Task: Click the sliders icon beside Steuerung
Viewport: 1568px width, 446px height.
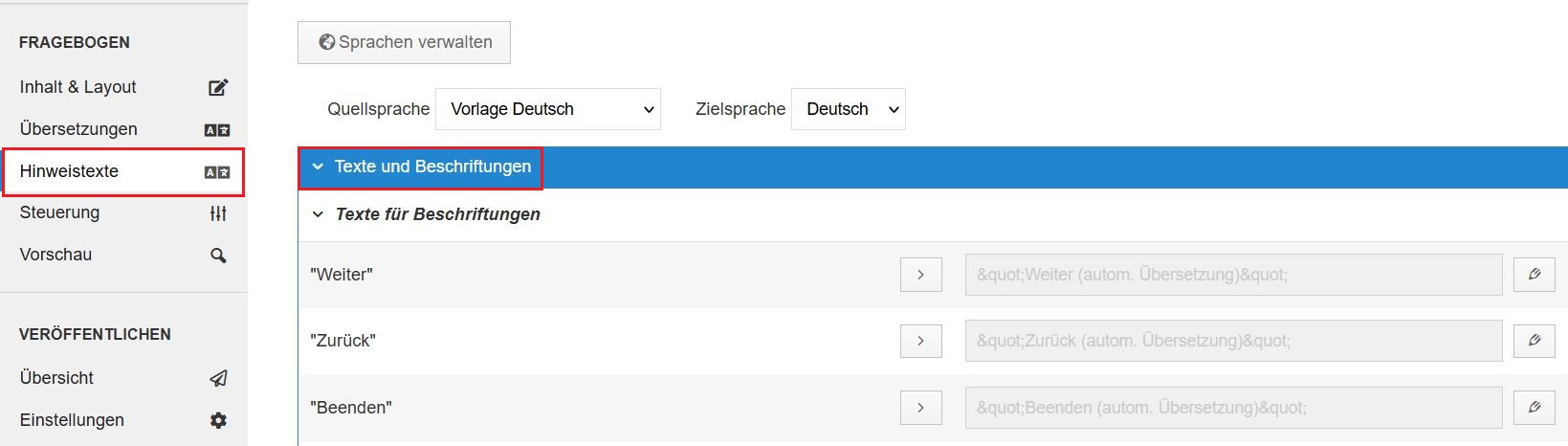Action: click(x=218, y=213)
